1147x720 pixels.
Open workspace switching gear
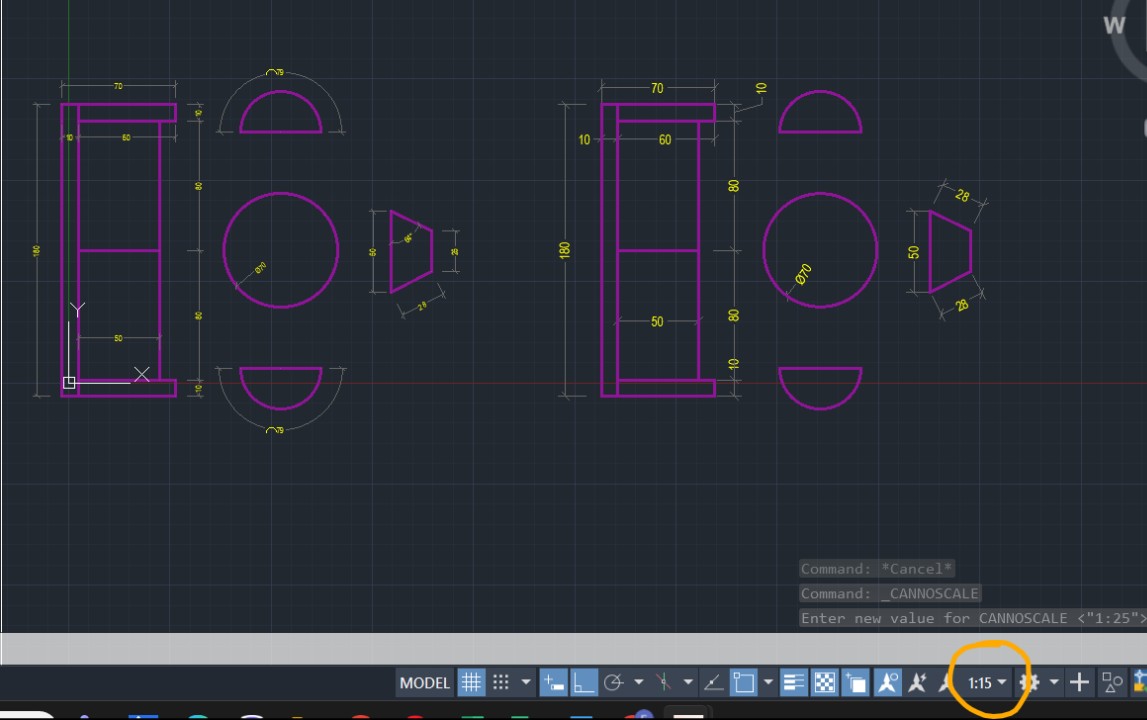pyautogui.click(x=1029, y=683)
